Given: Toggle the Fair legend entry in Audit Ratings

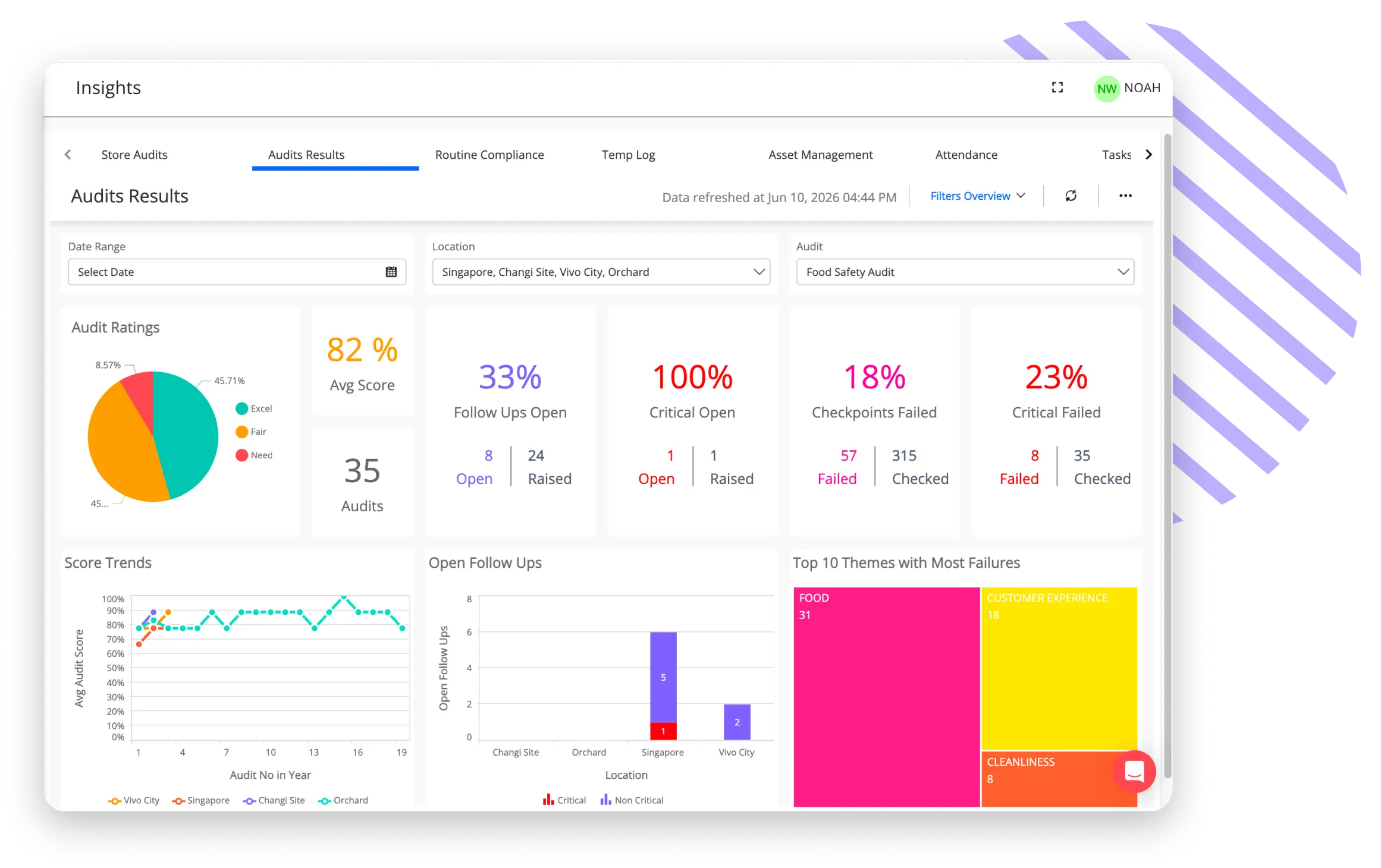Looking at the screenshot, I should click(251, 432).
